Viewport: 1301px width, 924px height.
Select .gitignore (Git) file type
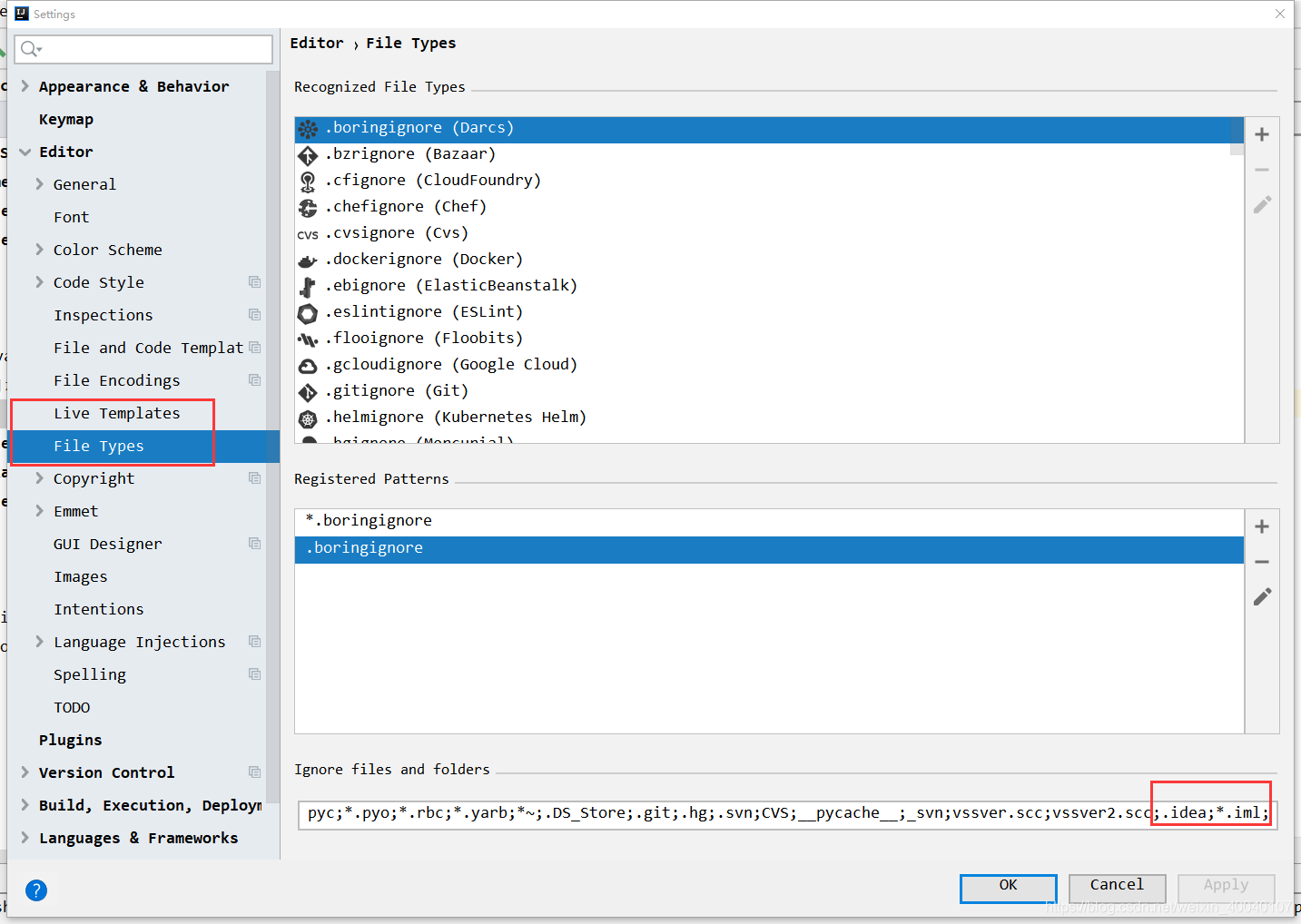click(769, 391)
